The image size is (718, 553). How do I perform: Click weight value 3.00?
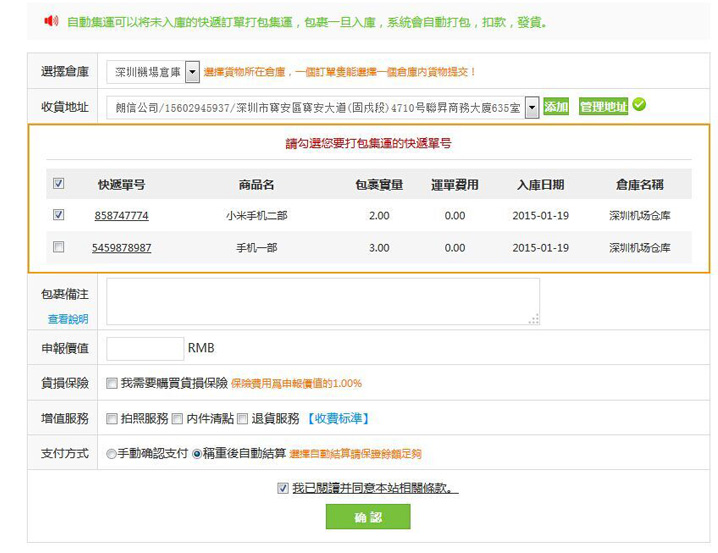(x=379, y=248)
